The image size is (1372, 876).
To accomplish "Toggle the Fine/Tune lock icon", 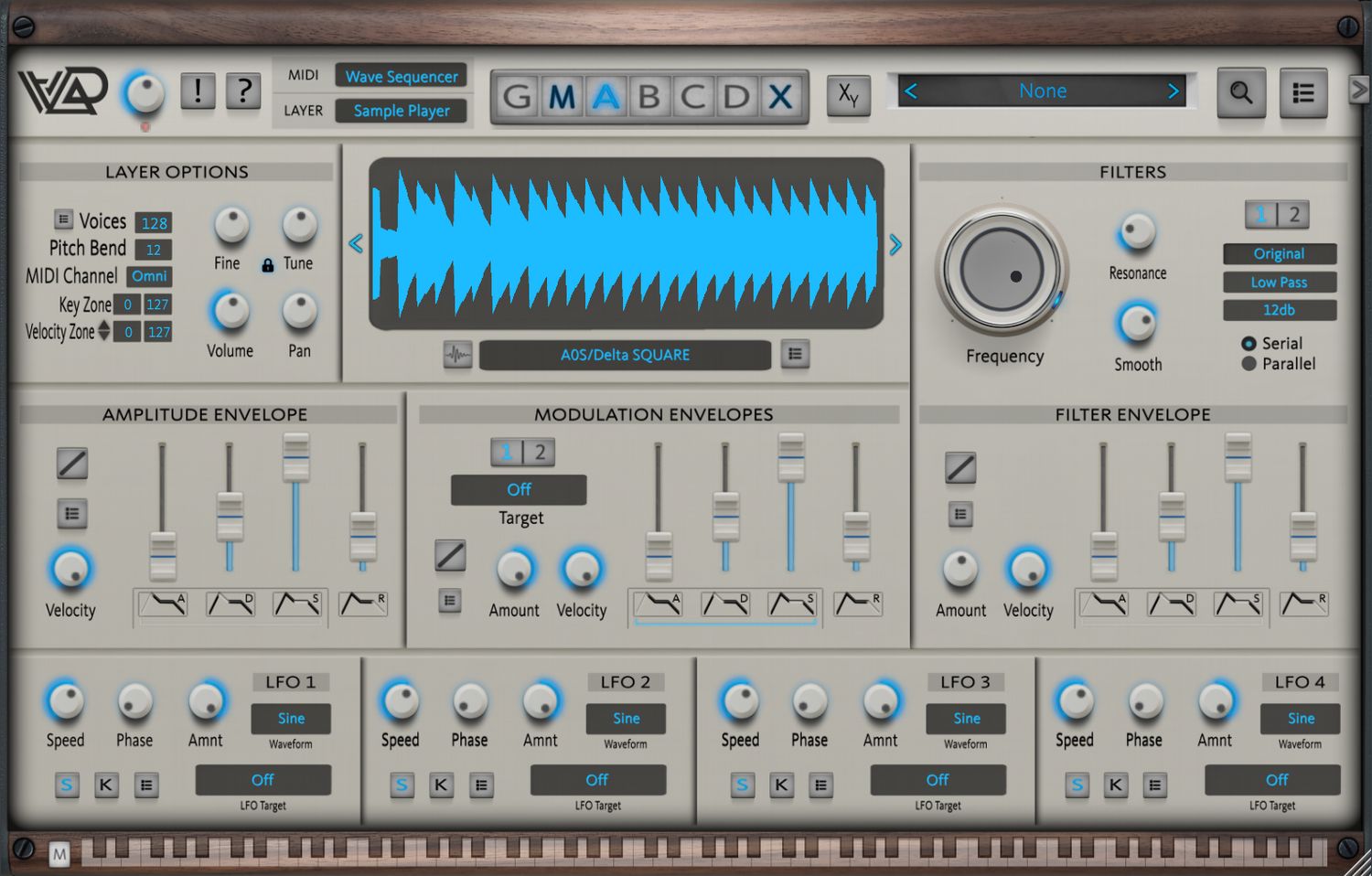I will [267, 265].
